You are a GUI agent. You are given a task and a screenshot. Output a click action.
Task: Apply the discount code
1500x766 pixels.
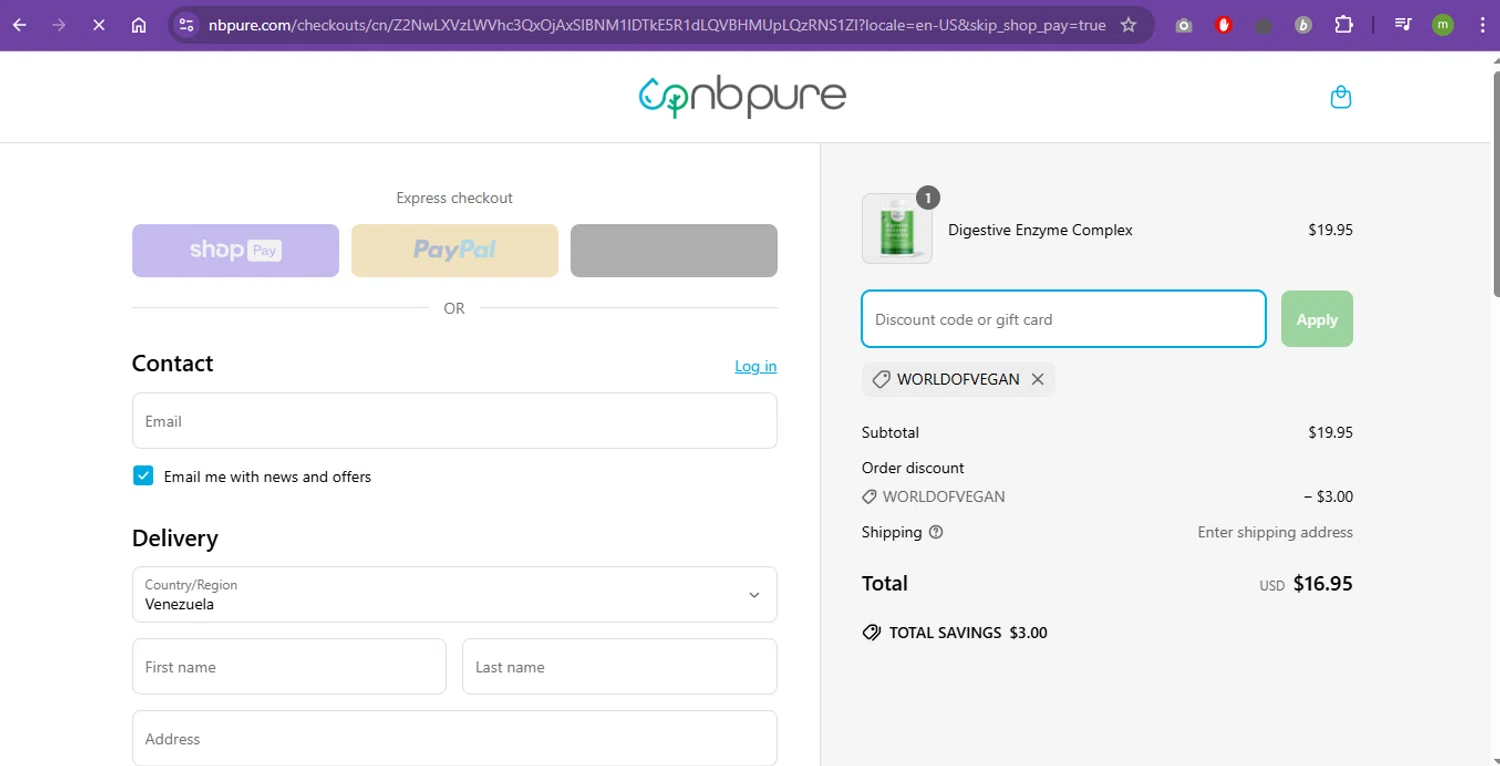pyautogui.click(x=1317, y=319)
